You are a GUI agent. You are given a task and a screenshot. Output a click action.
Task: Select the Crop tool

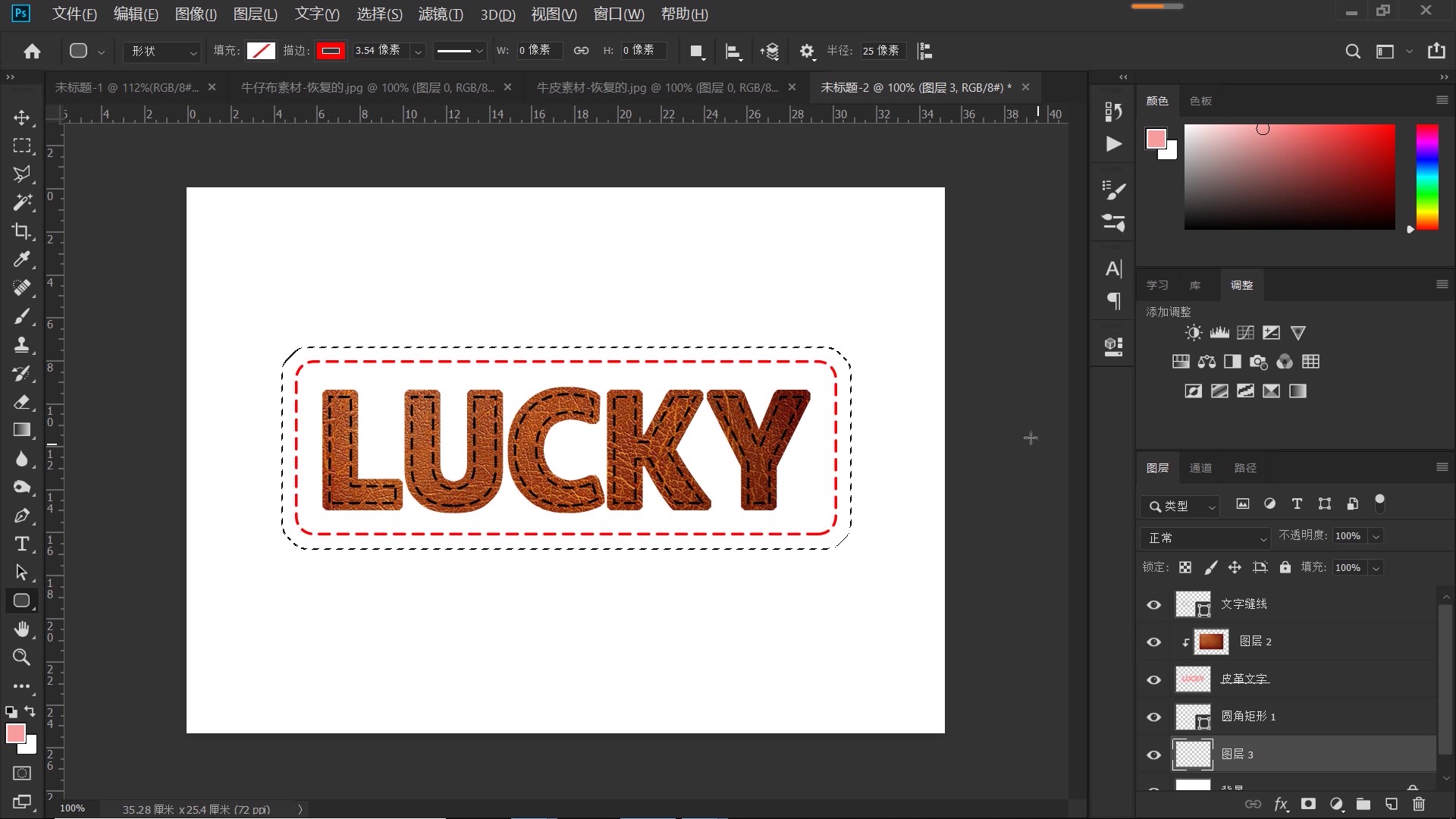[22, 231]
